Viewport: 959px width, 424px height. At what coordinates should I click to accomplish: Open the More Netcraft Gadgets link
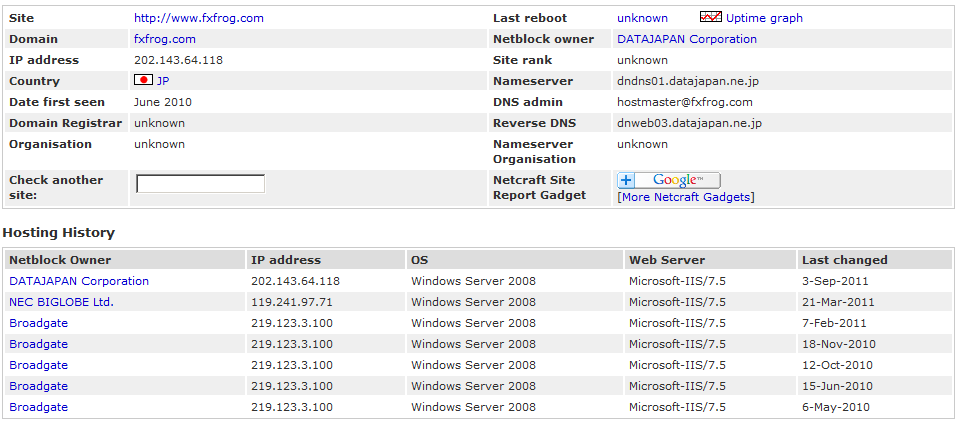[686, 197]
